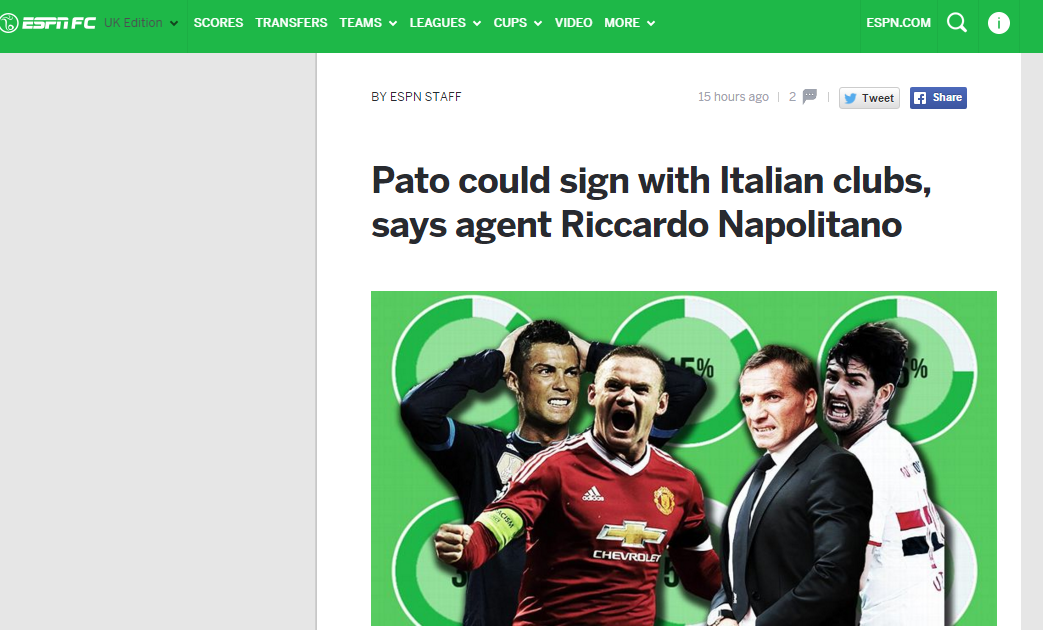
Task: Click the info circle icon
Action: pyautogui.click(x=998, y=23)
